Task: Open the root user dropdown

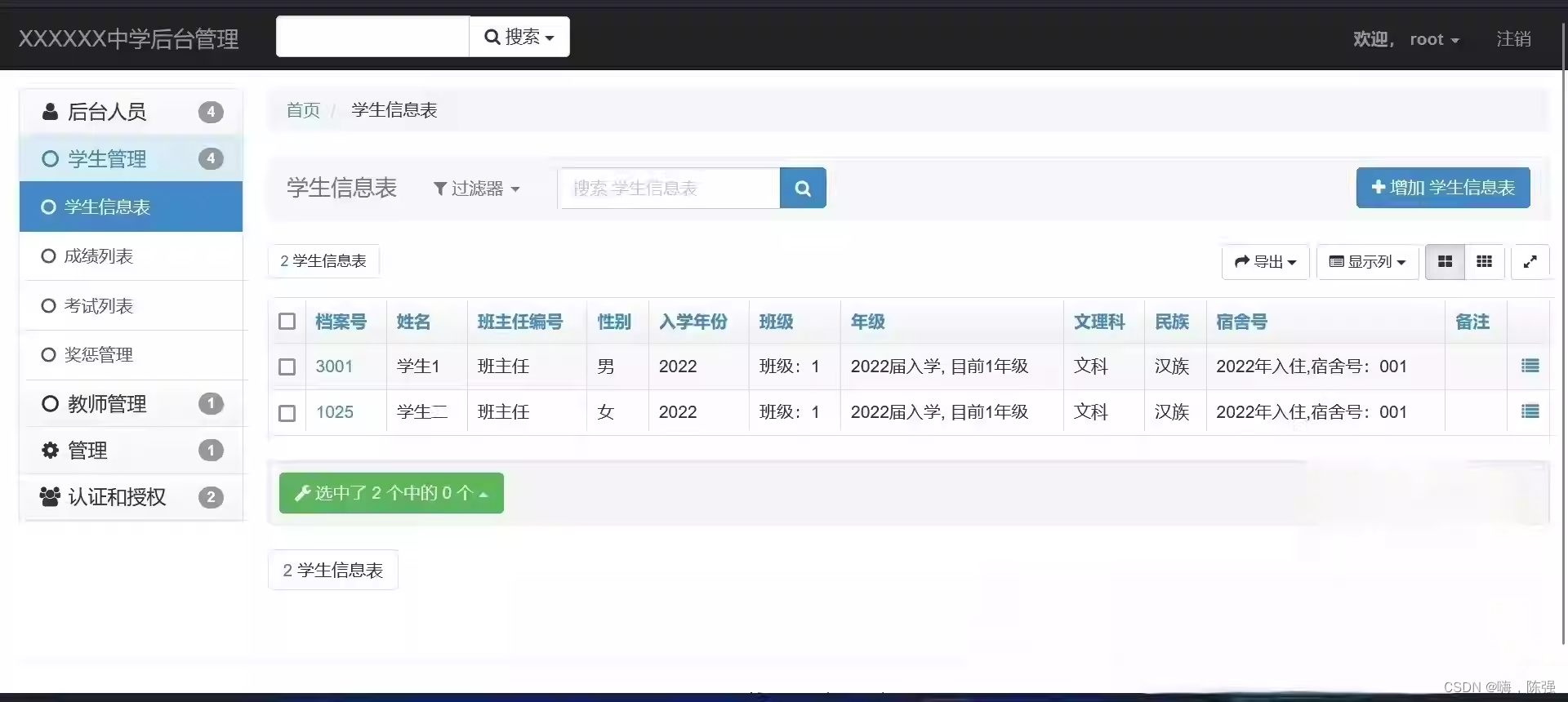Action: pos(1434,39)
